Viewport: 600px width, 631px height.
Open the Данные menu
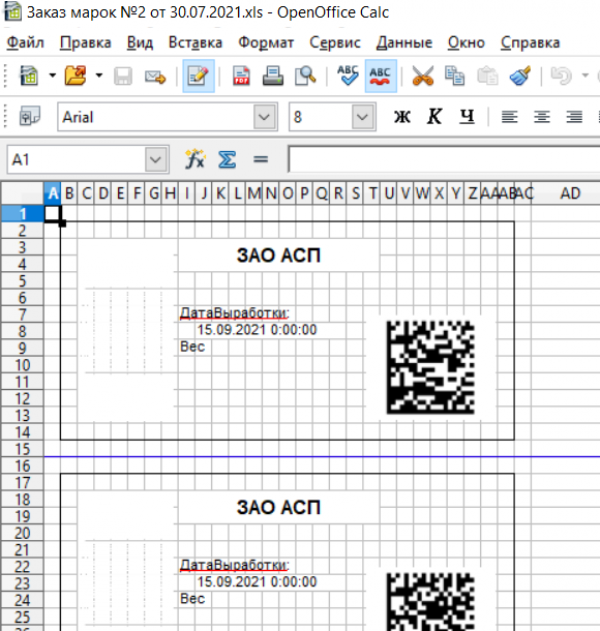(x=404, y=43)
